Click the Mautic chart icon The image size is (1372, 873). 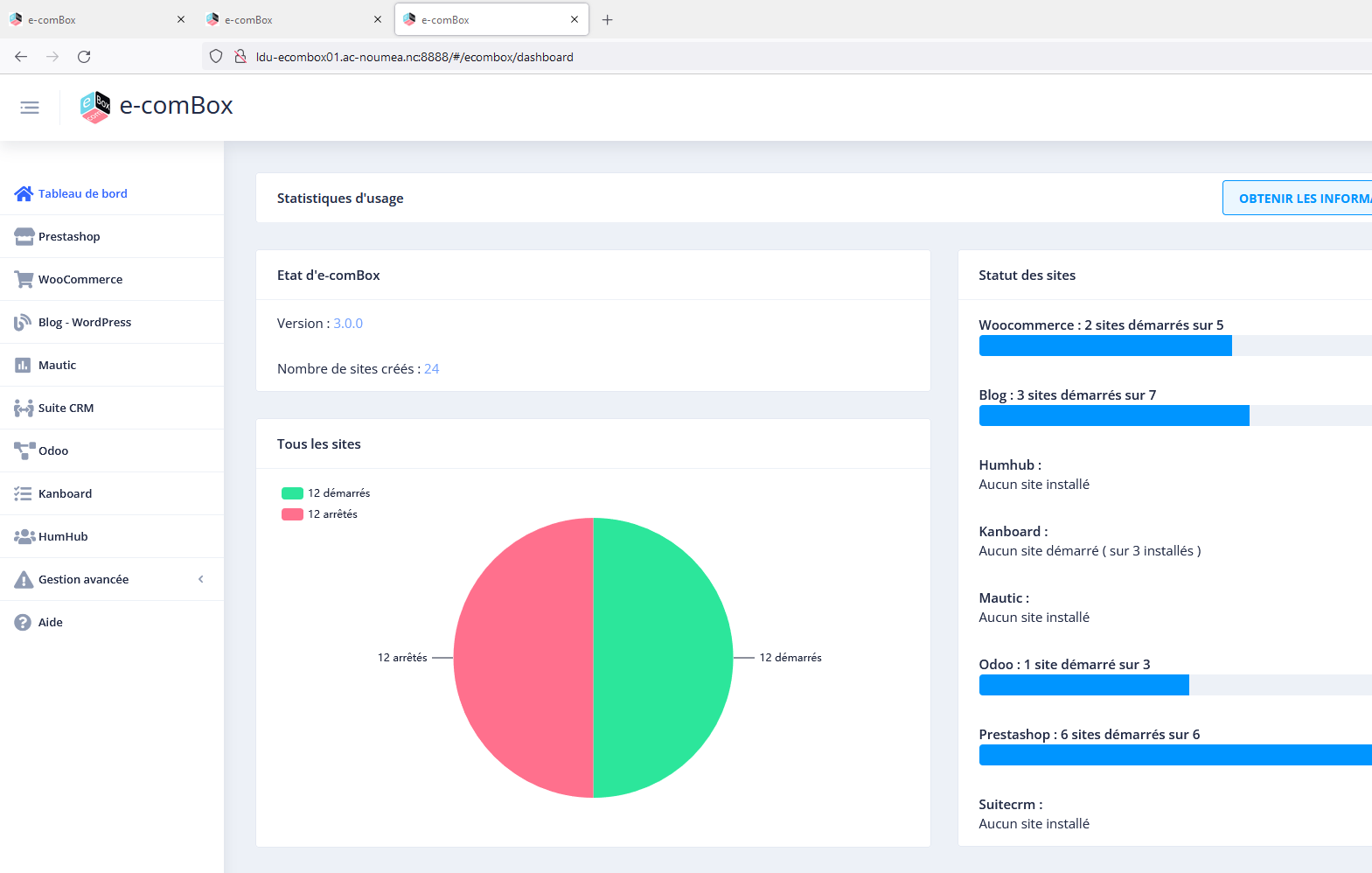pyautogui.click(x=24, y=365)
